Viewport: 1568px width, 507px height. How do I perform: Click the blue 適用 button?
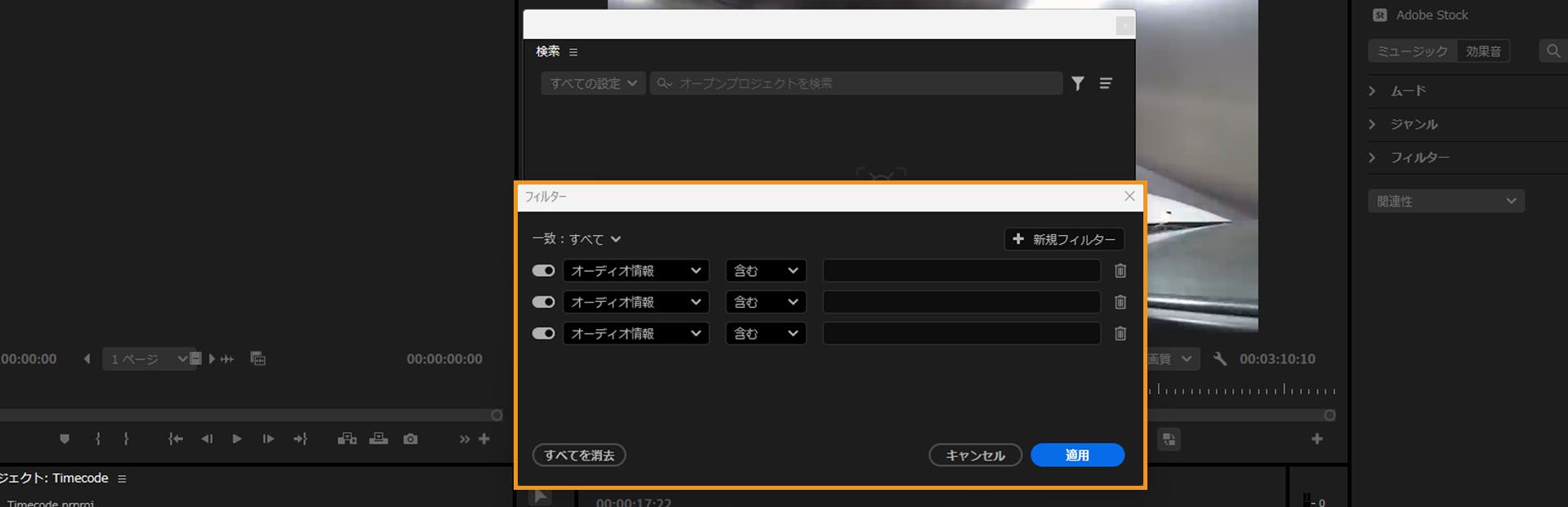tap(1077, 456)
